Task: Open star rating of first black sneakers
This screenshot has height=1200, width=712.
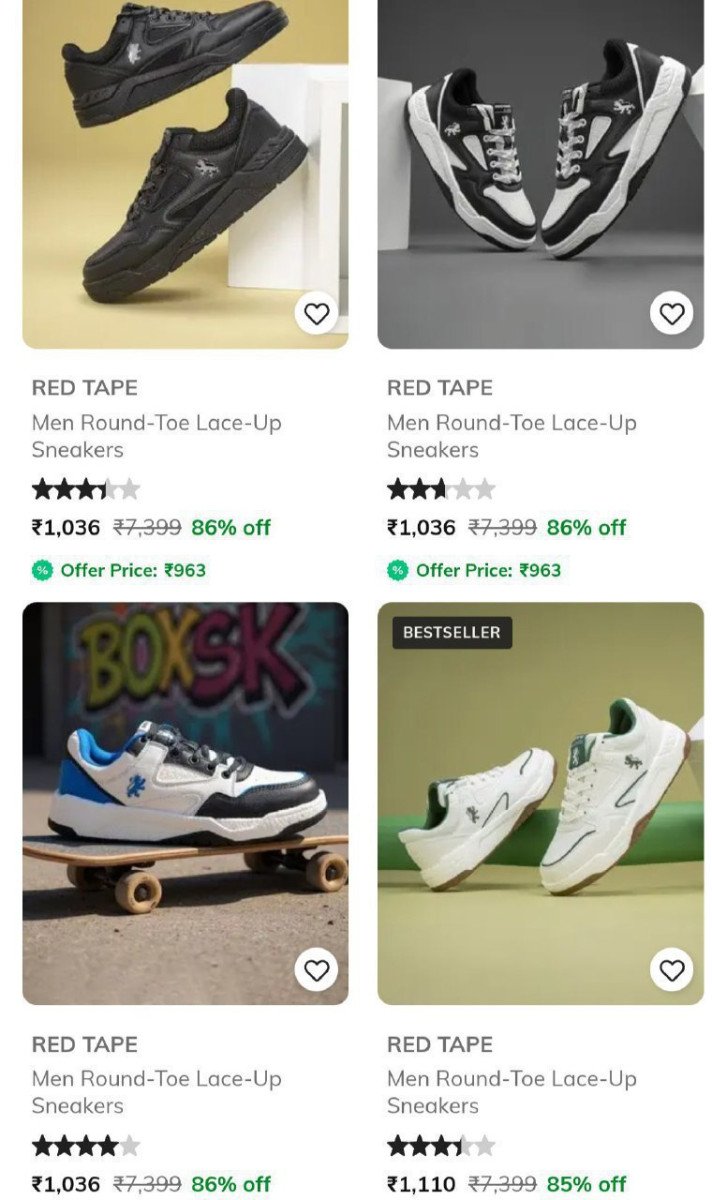Action: [x=86, y=490]
